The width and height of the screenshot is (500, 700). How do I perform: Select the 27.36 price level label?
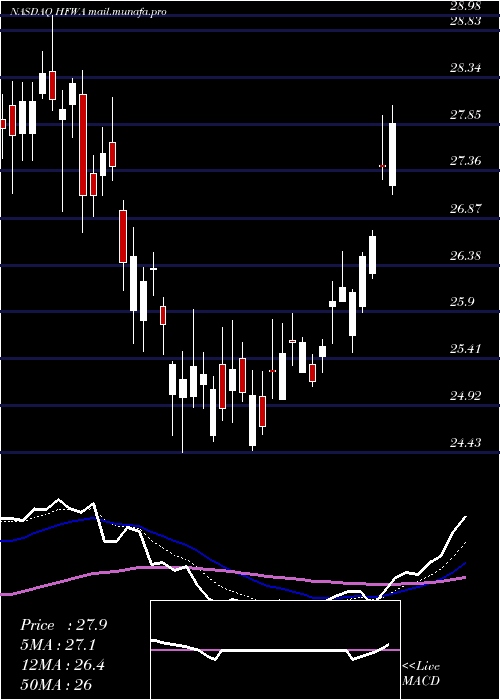(x=465, y=161)
